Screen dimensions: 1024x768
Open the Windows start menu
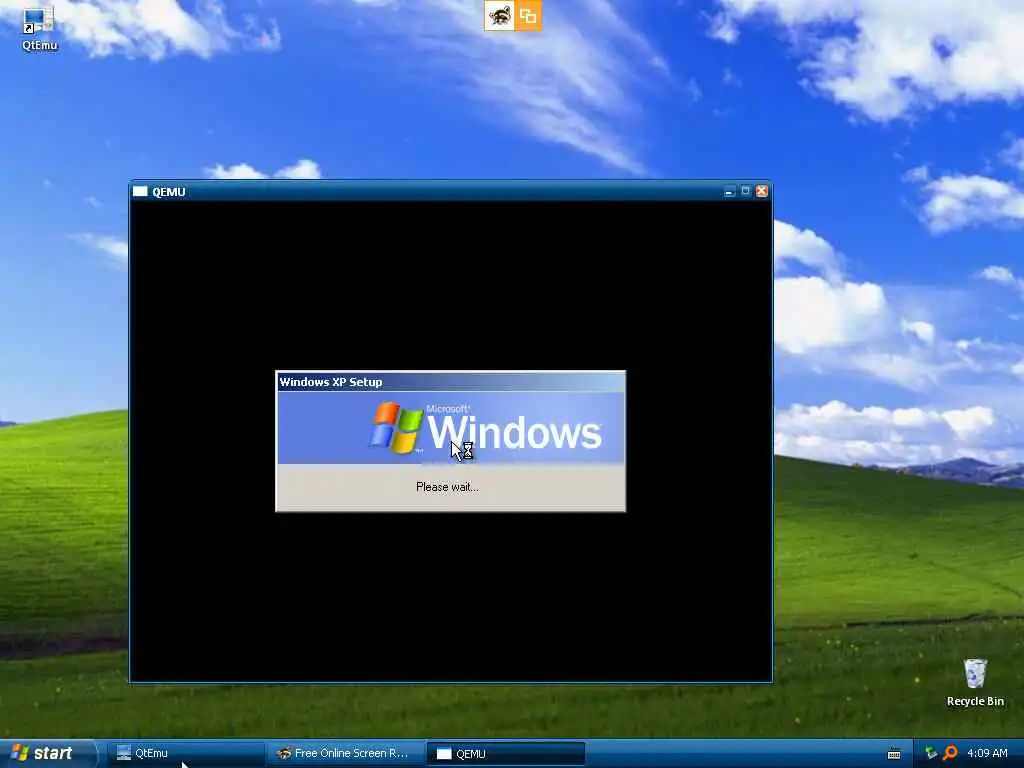48,754
